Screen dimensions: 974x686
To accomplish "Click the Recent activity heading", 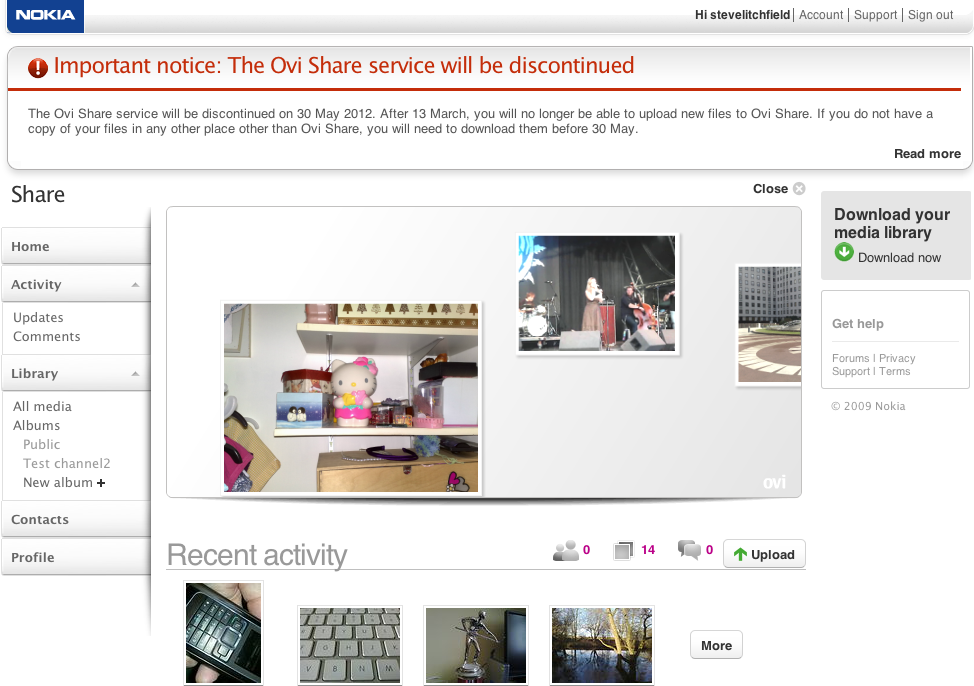I will click(257, 555).
